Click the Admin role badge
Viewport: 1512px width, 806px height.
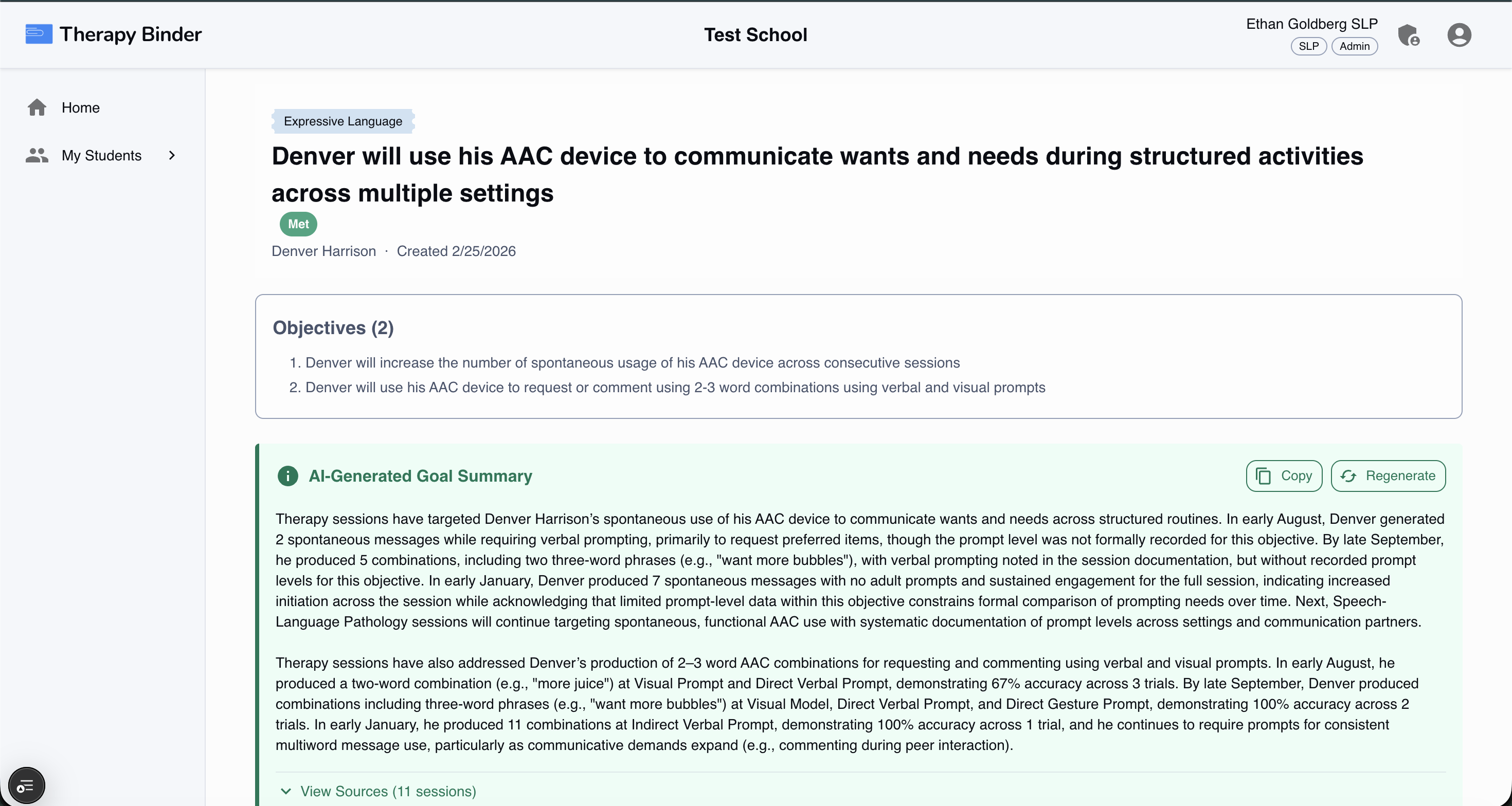(x=1354, y=46)
